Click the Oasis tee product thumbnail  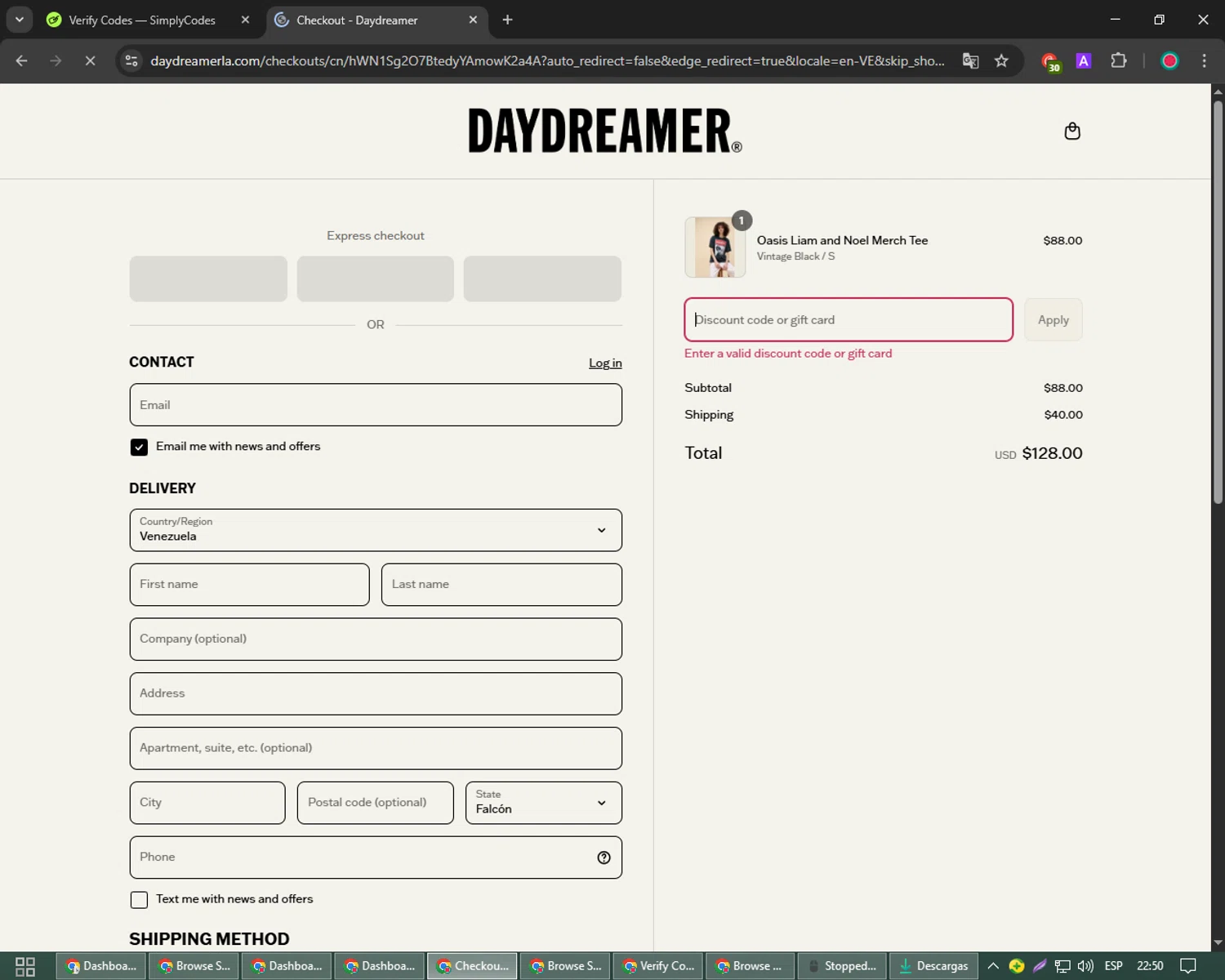[715, 247]
